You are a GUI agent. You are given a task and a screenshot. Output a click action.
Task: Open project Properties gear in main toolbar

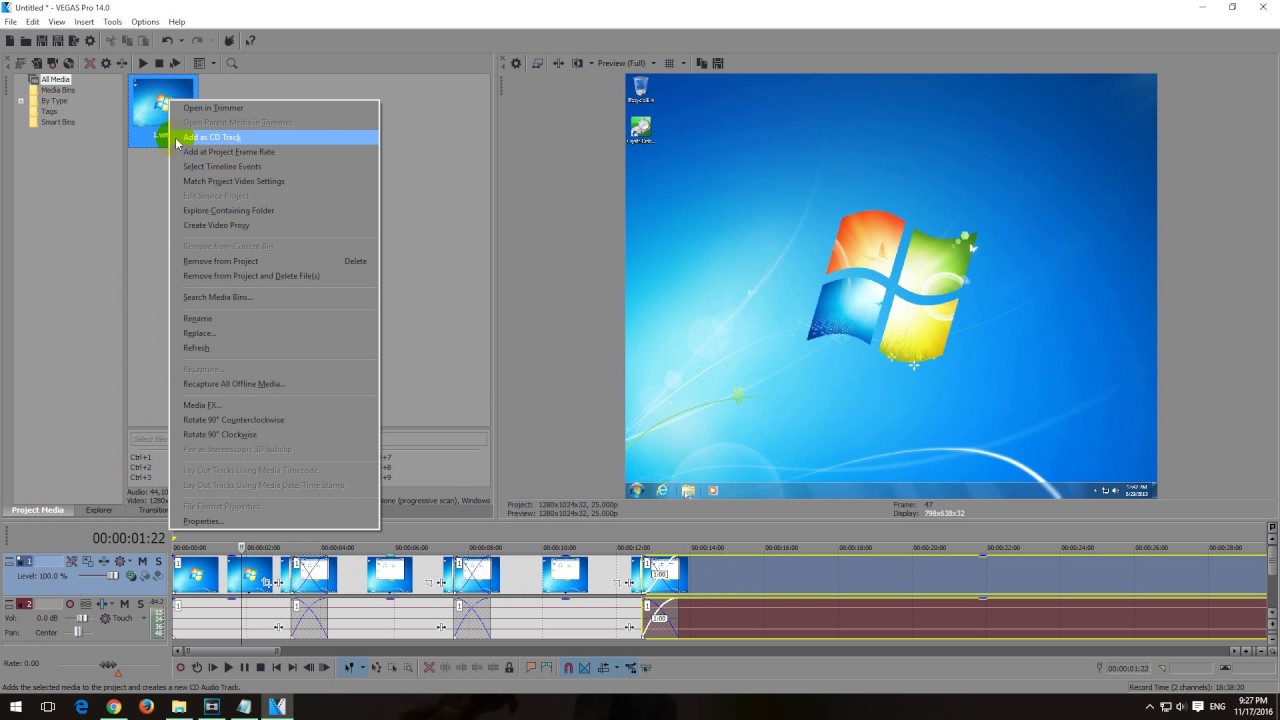[90, 41]
